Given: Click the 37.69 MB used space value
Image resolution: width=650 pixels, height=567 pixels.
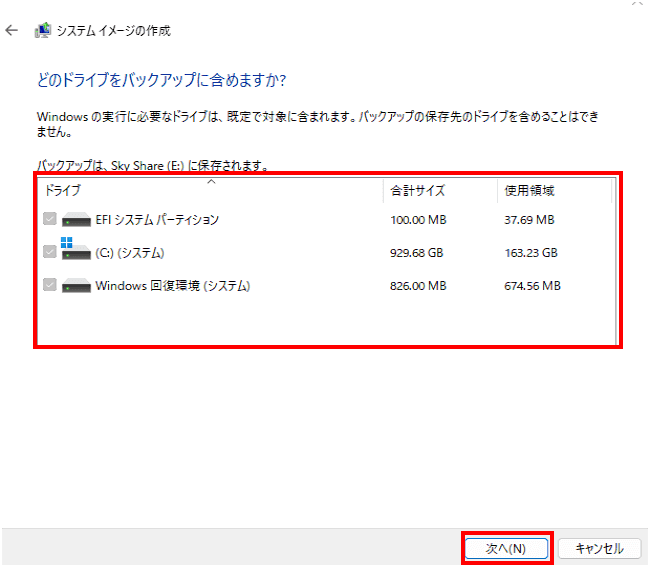Looking at the screenshot, I should click(x=529, y=220).
